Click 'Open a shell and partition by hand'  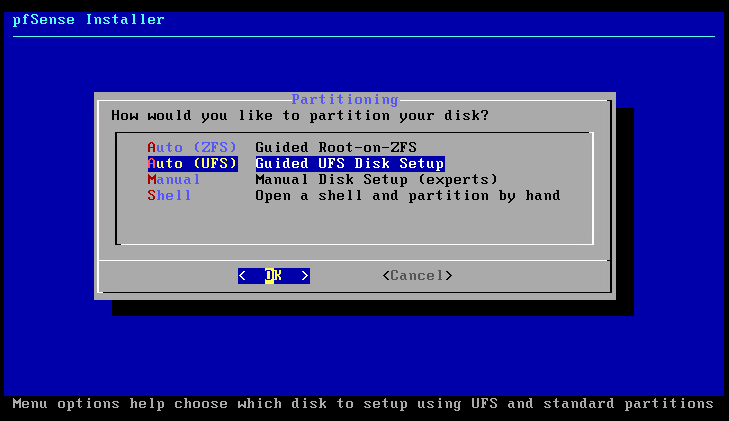pos(407,195)
